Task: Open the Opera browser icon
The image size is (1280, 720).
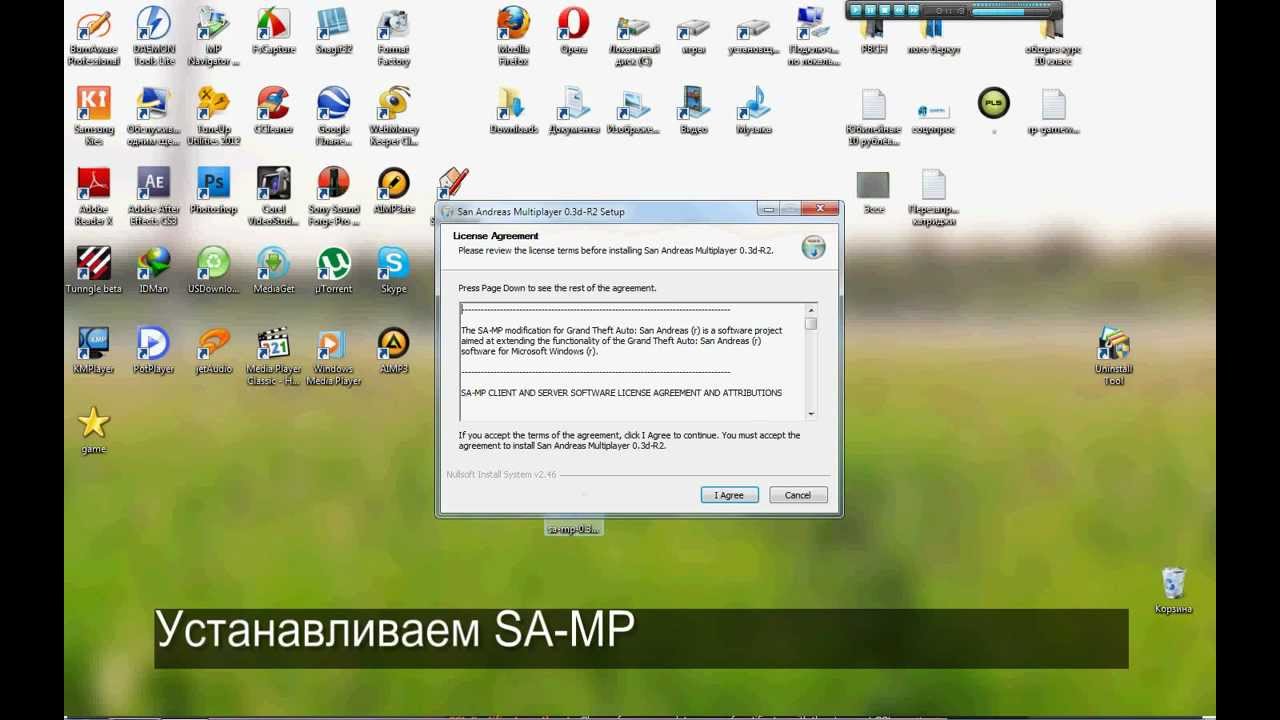Action: (573, 30)
